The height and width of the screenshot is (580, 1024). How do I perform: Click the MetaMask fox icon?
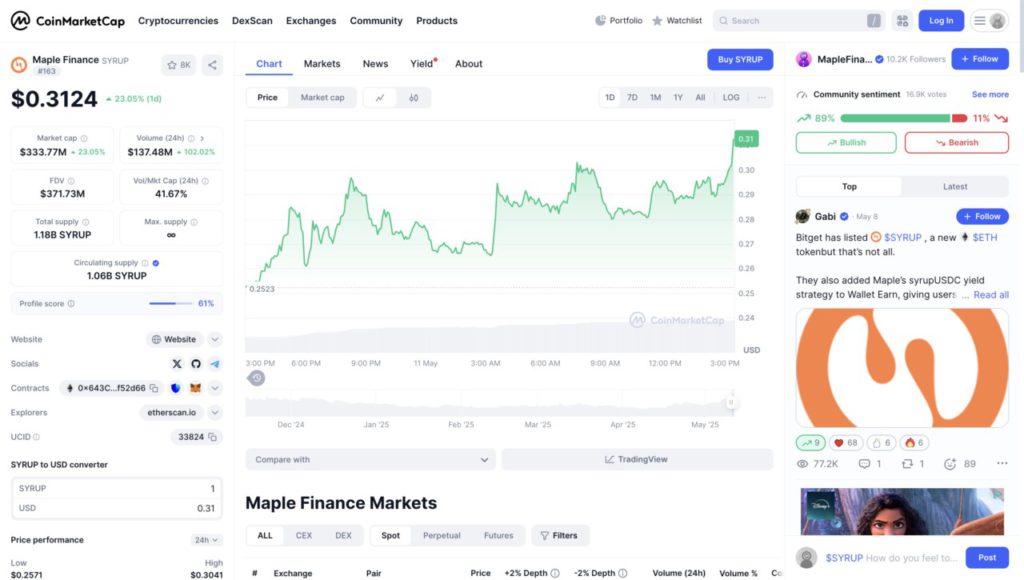(196, 388)
